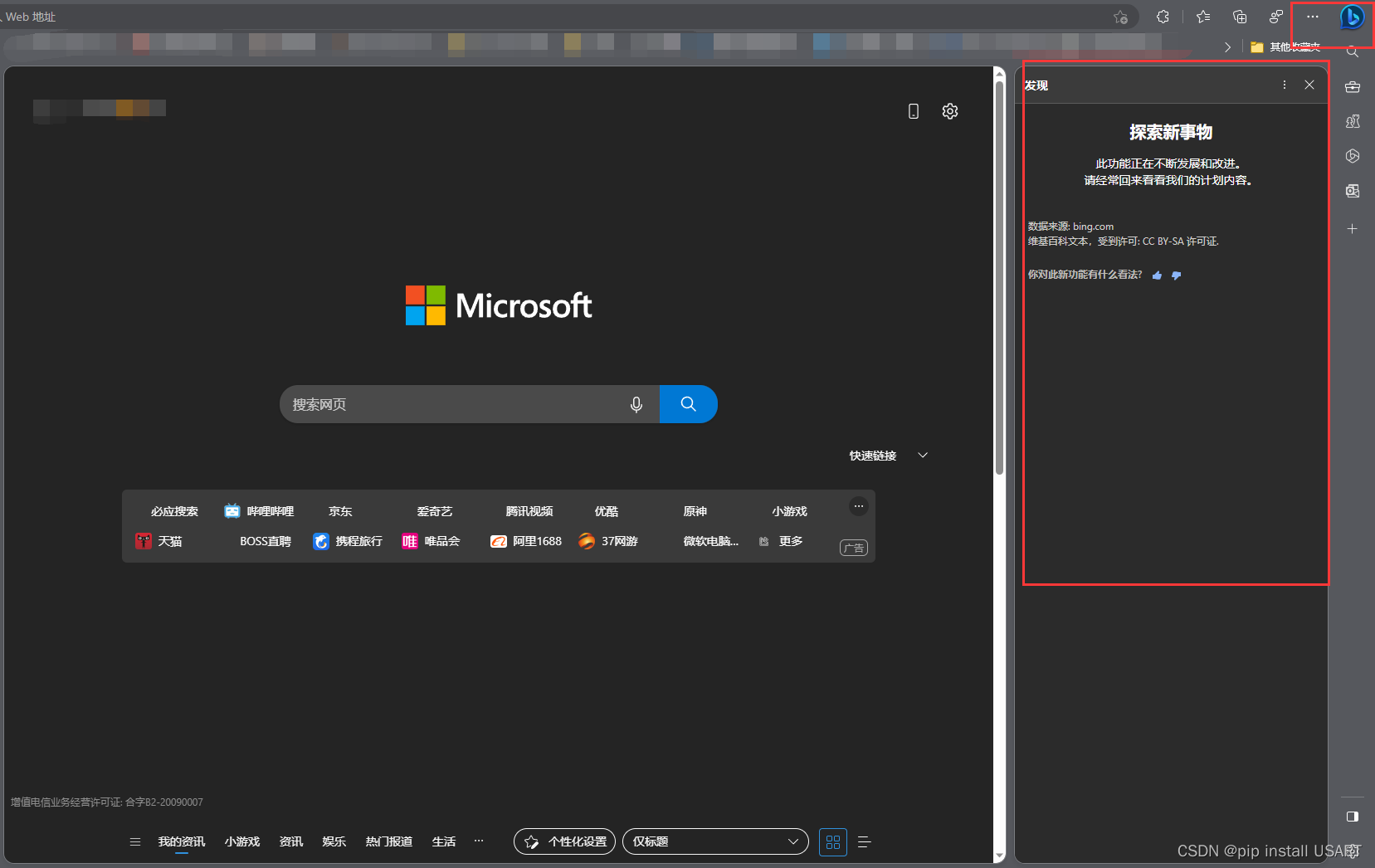This screenshot has height=868, width=1375.
Task: Select the 我的资讯 feed tab
Action: point(182,841)
